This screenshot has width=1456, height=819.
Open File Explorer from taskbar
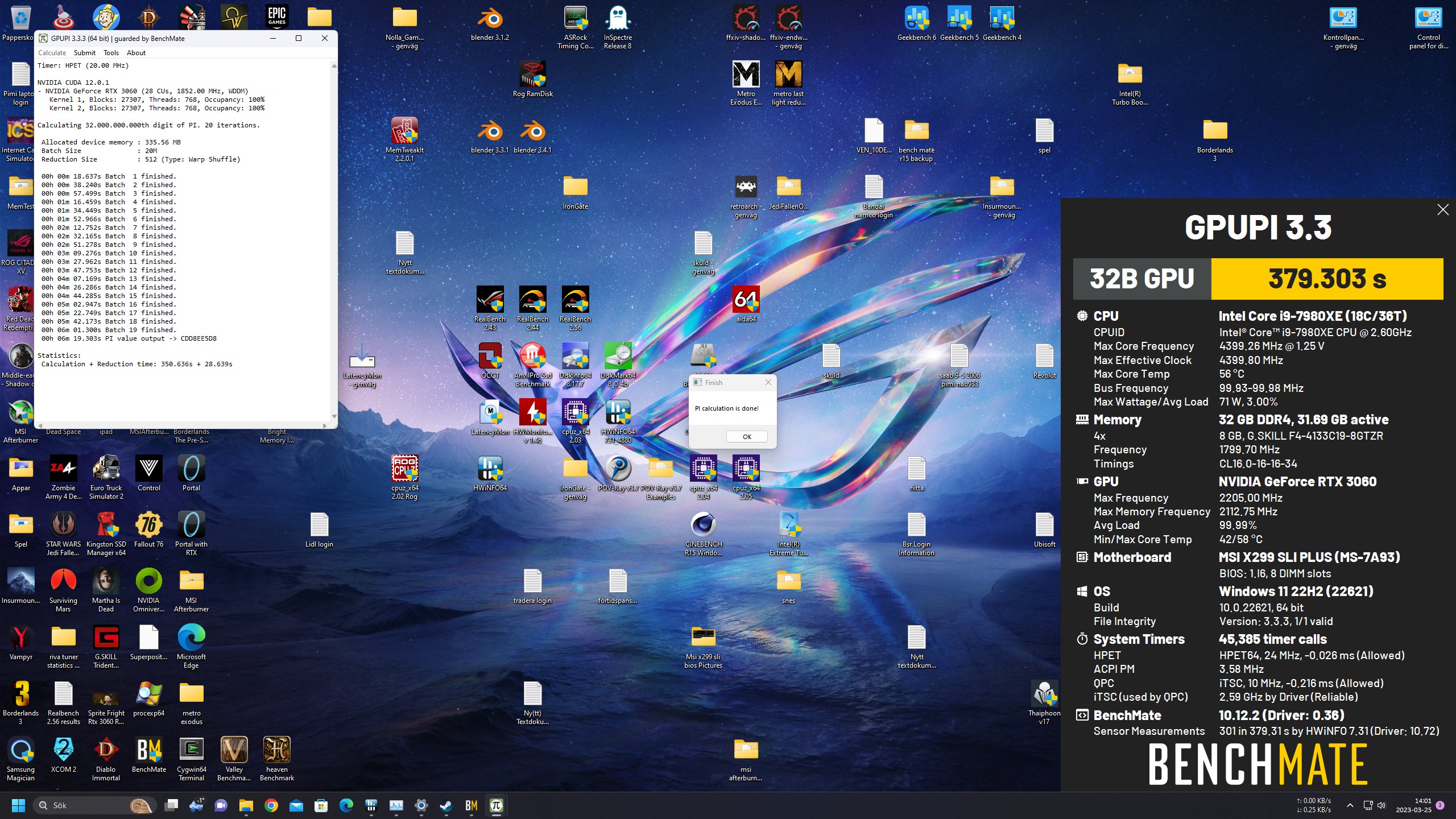(246, 805)
